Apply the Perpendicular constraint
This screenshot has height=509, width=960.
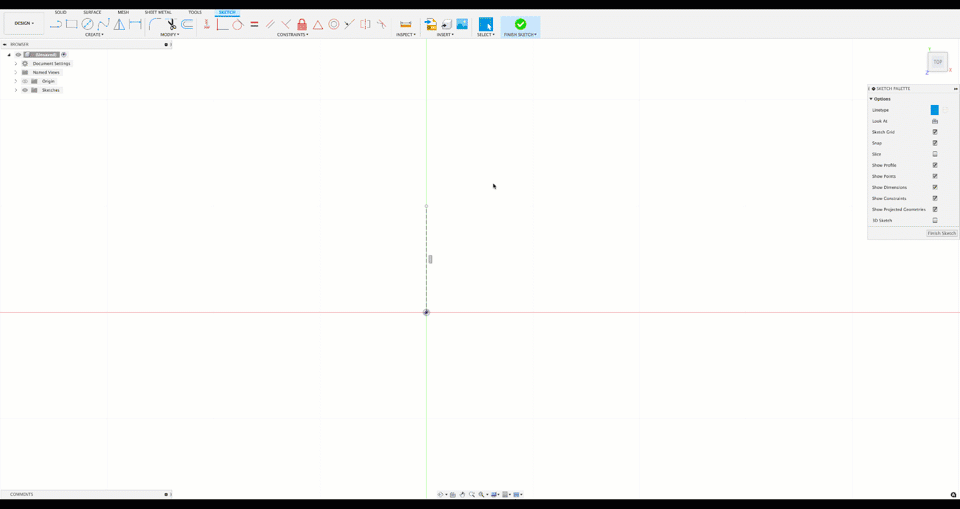286,25
